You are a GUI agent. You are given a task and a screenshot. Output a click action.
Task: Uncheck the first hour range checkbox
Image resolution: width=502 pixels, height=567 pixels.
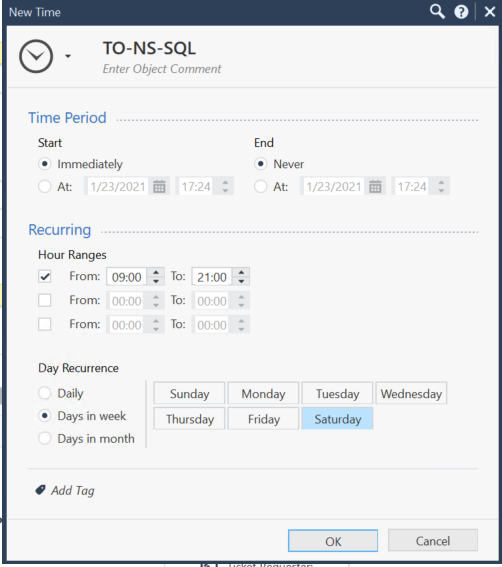(45, 277)
